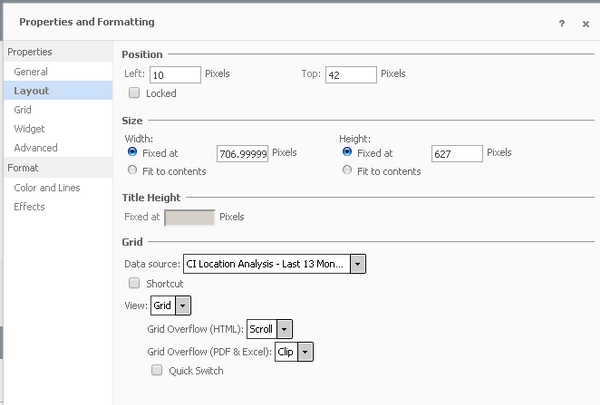Open the General properties section
The height and width of the screenshot is (405, 600).
(x=31, y=72)
